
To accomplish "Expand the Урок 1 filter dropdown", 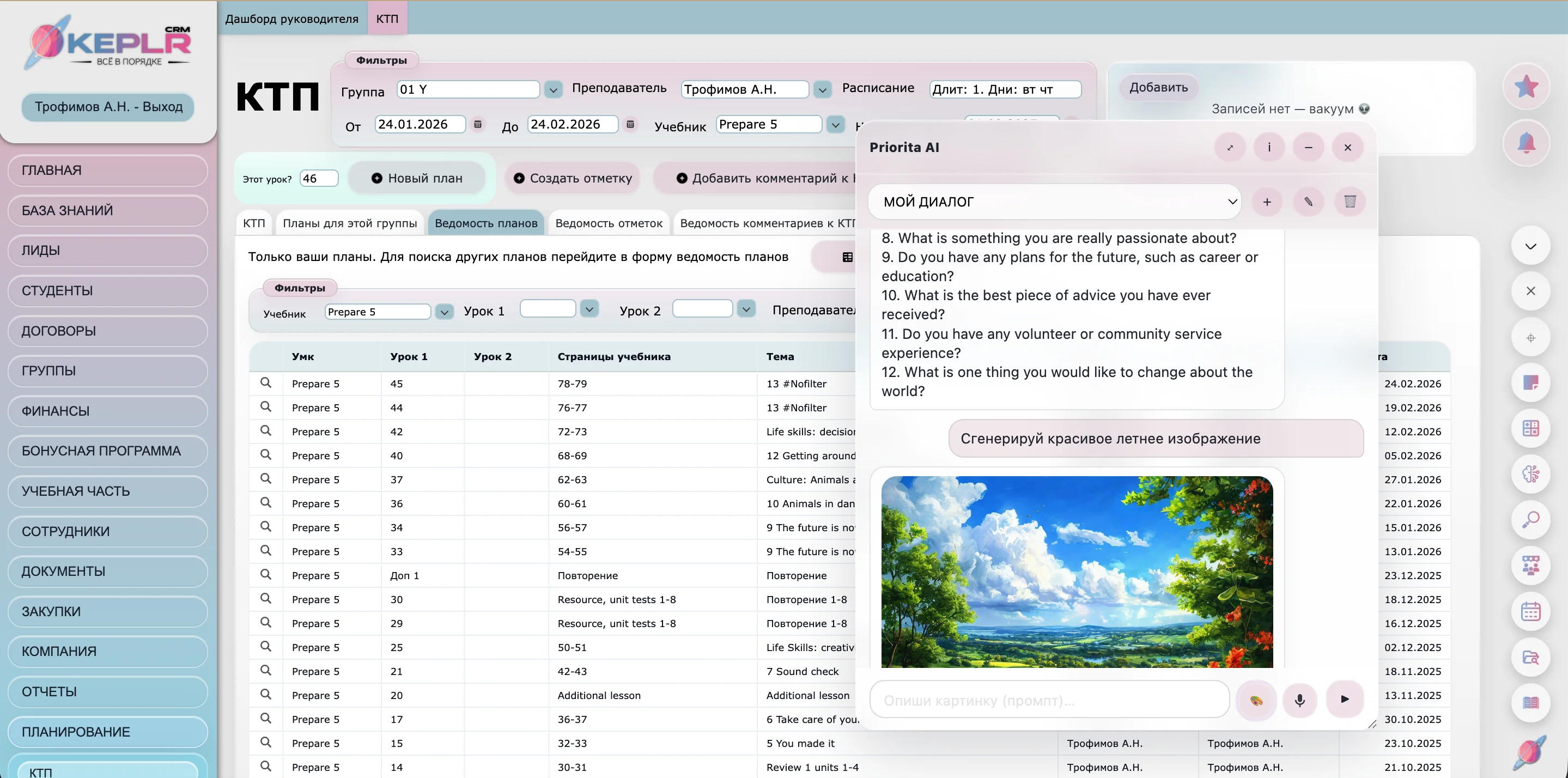I will click(x=588, y=309).
